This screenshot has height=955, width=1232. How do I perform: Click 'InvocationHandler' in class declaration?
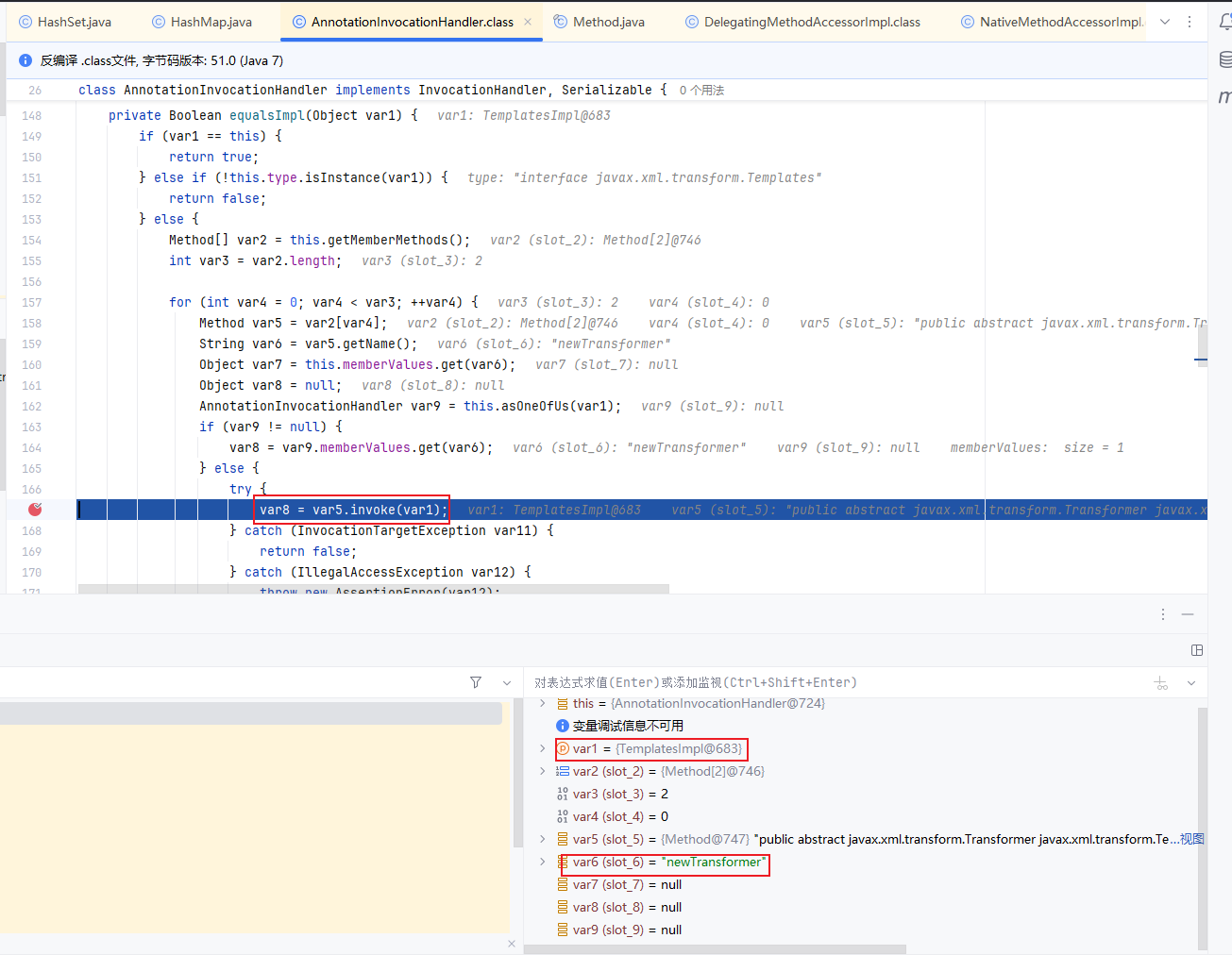pyautogui.click(x=482, y=90)
